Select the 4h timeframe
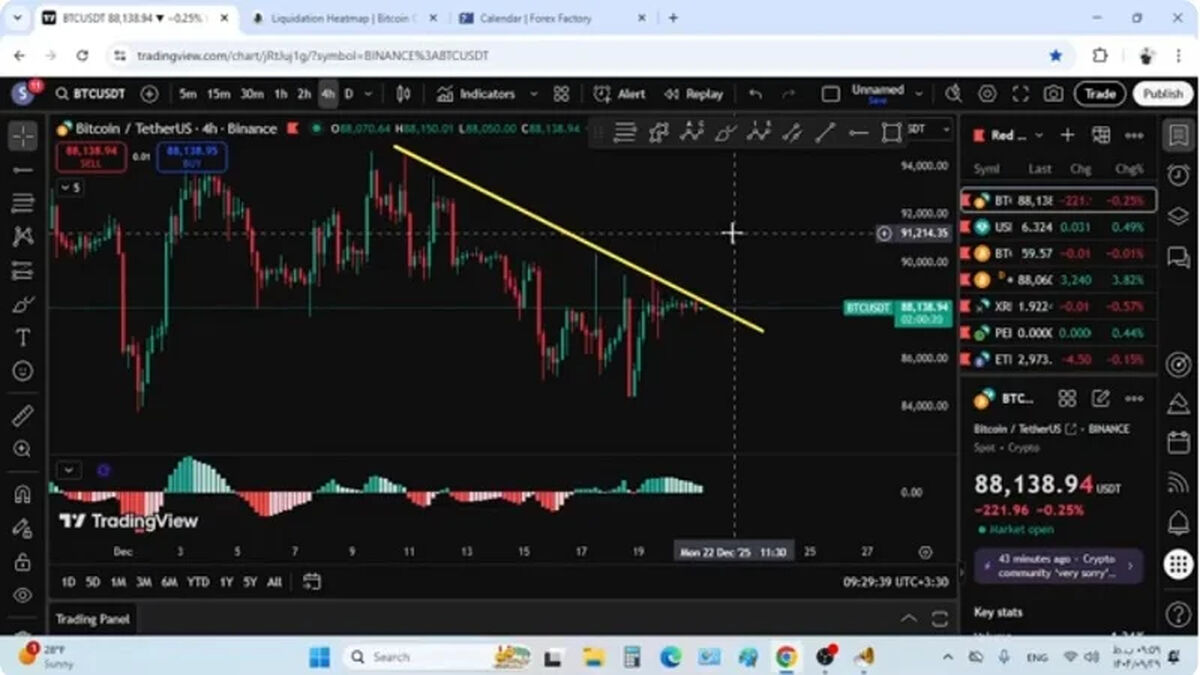Image resolution: width=1200 pixels, height=675 pixels. pyautogui.click(x=328, y=94)
